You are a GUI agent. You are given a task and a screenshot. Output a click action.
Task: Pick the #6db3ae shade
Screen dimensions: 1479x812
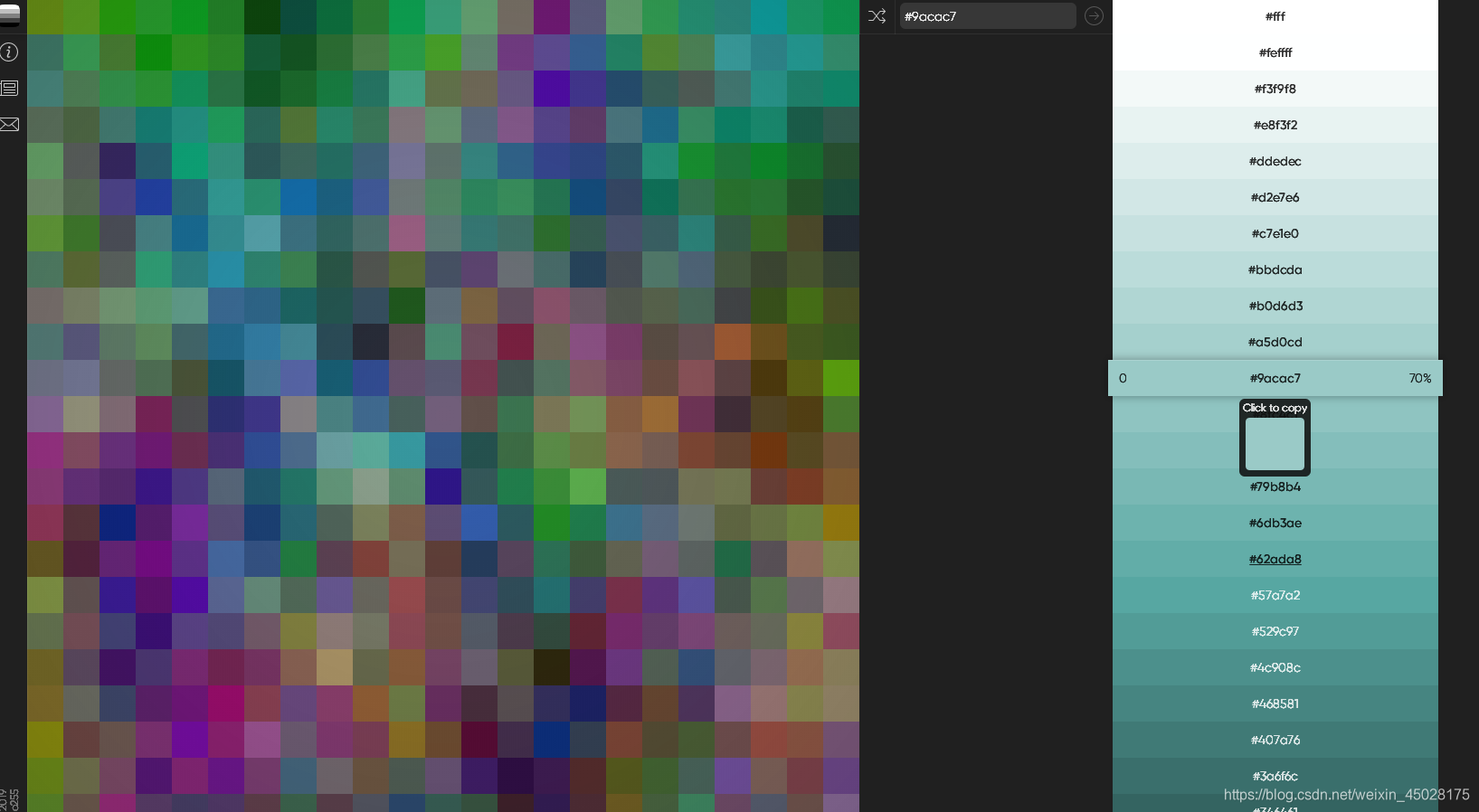[1275, 523]
